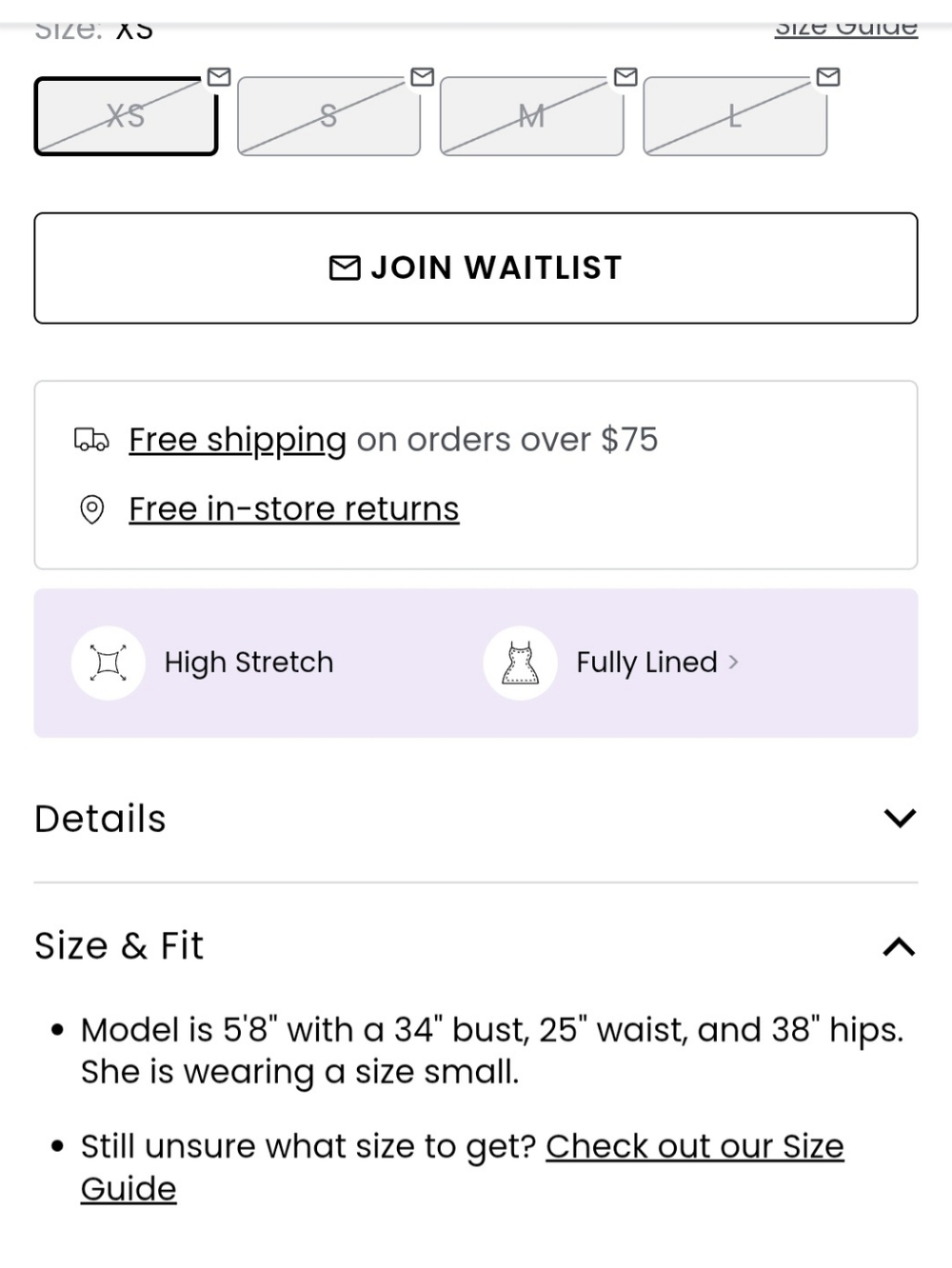This screenshot has height=1268, width=952.
Task: Tap the High Stretch fabric icon
Action: [x=109, y=663]
